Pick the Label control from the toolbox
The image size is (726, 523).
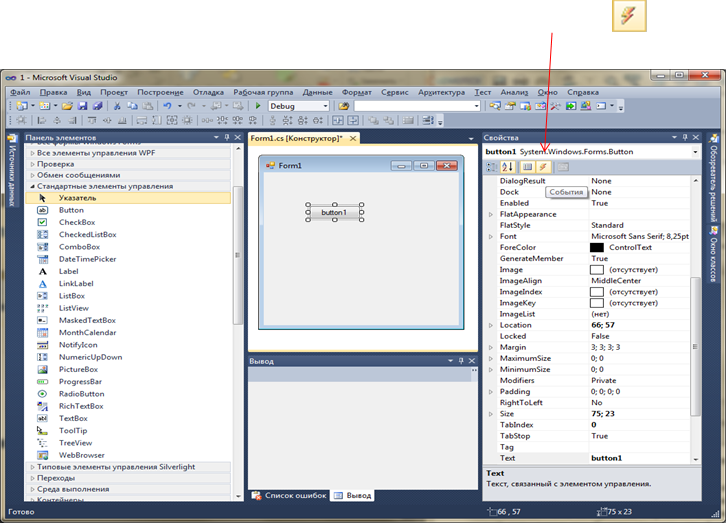pos(68,271)
